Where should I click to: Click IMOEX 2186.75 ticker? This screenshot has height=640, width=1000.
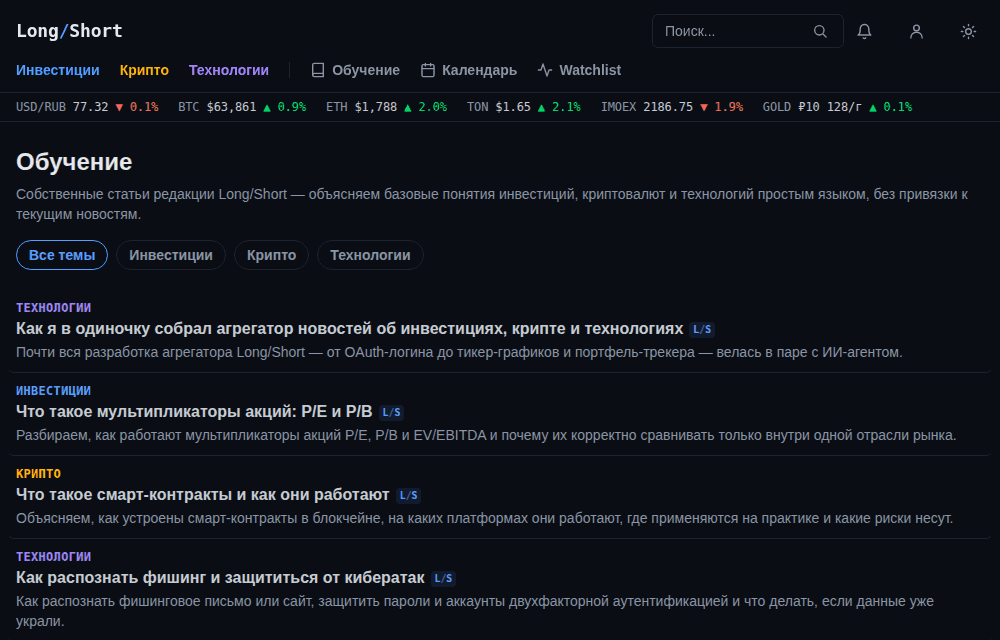tap(672, 107)
